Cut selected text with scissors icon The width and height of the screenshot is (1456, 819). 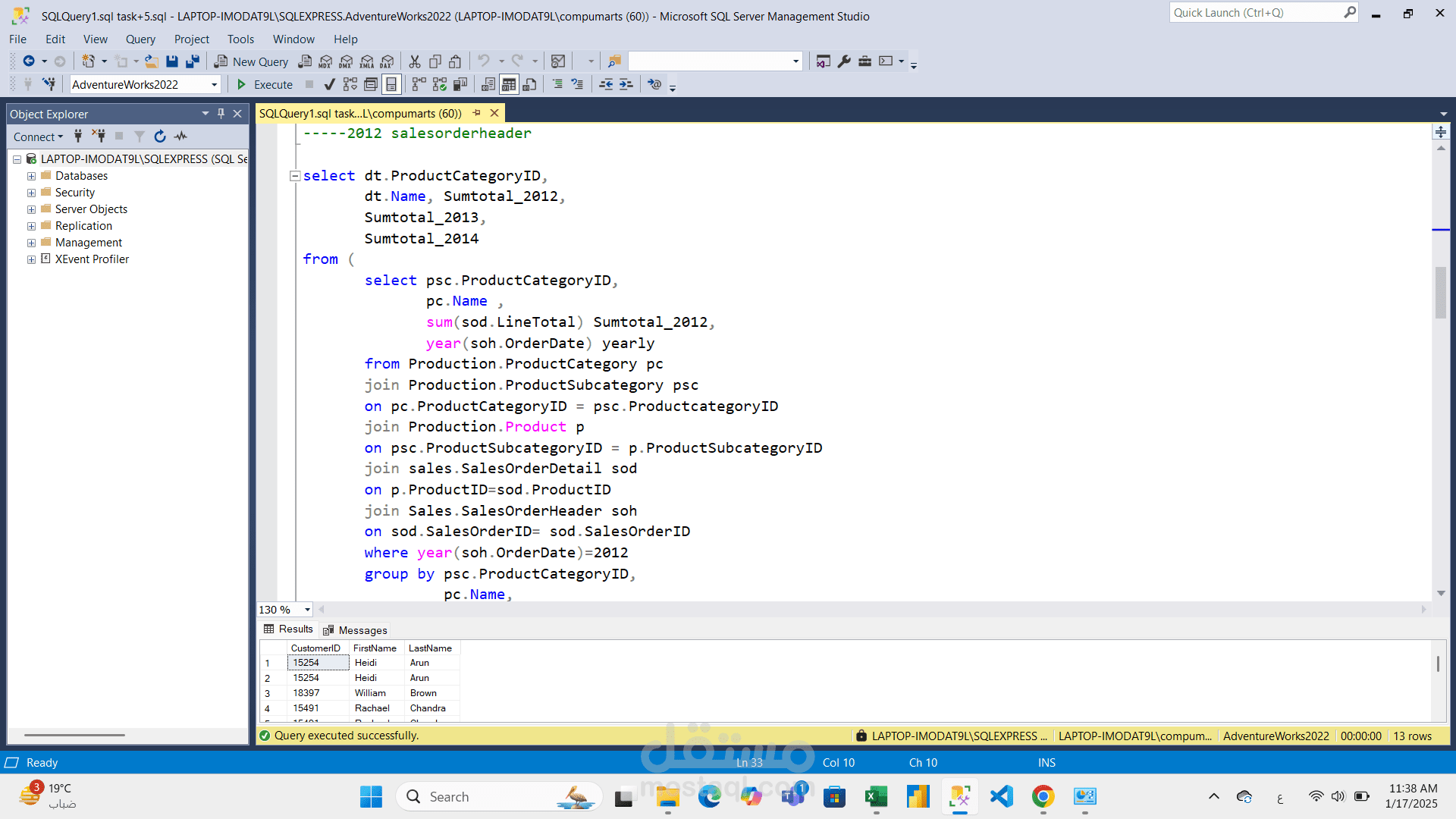415,61
